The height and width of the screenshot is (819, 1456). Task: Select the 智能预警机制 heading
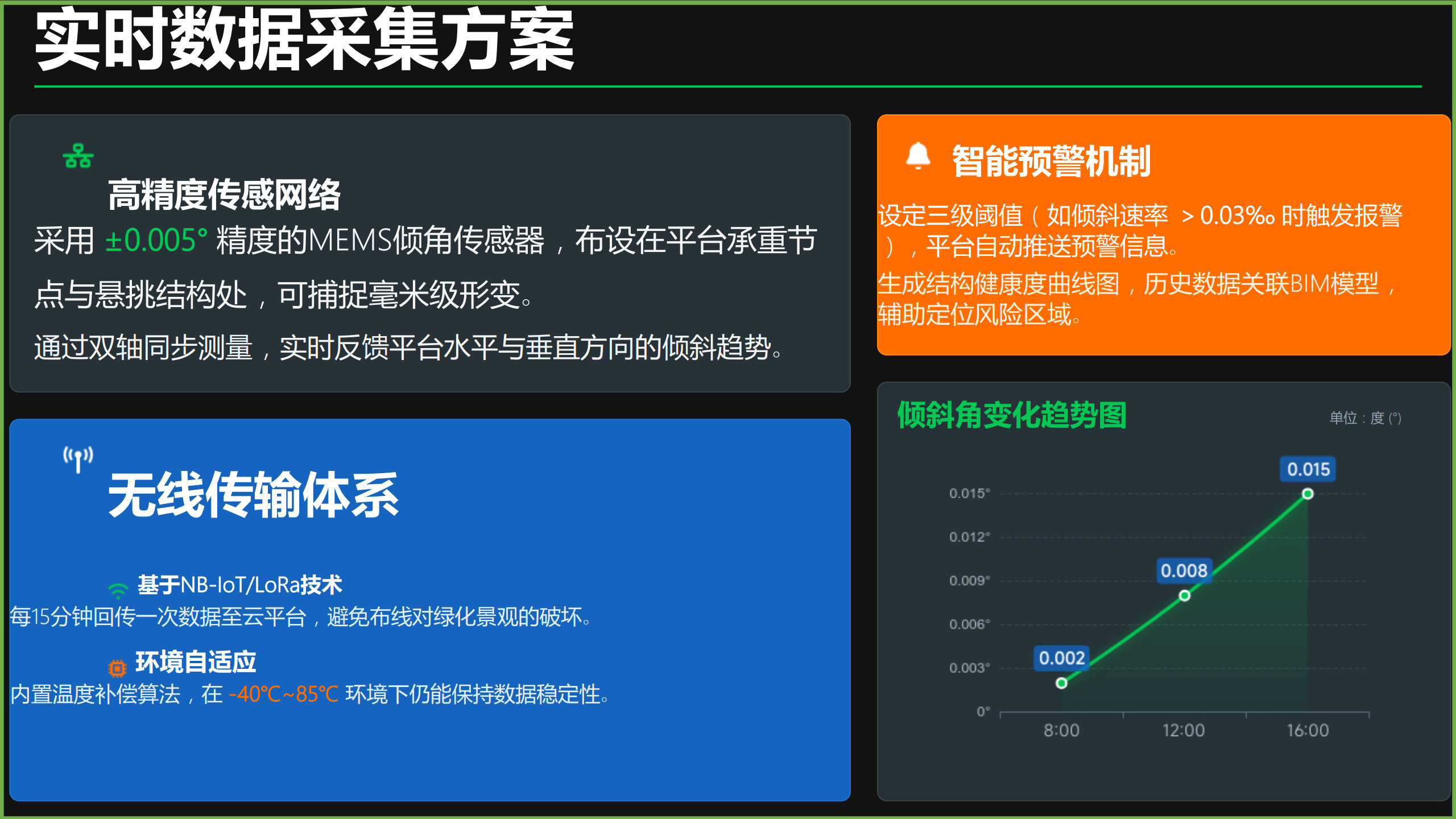coord(1051,161)
